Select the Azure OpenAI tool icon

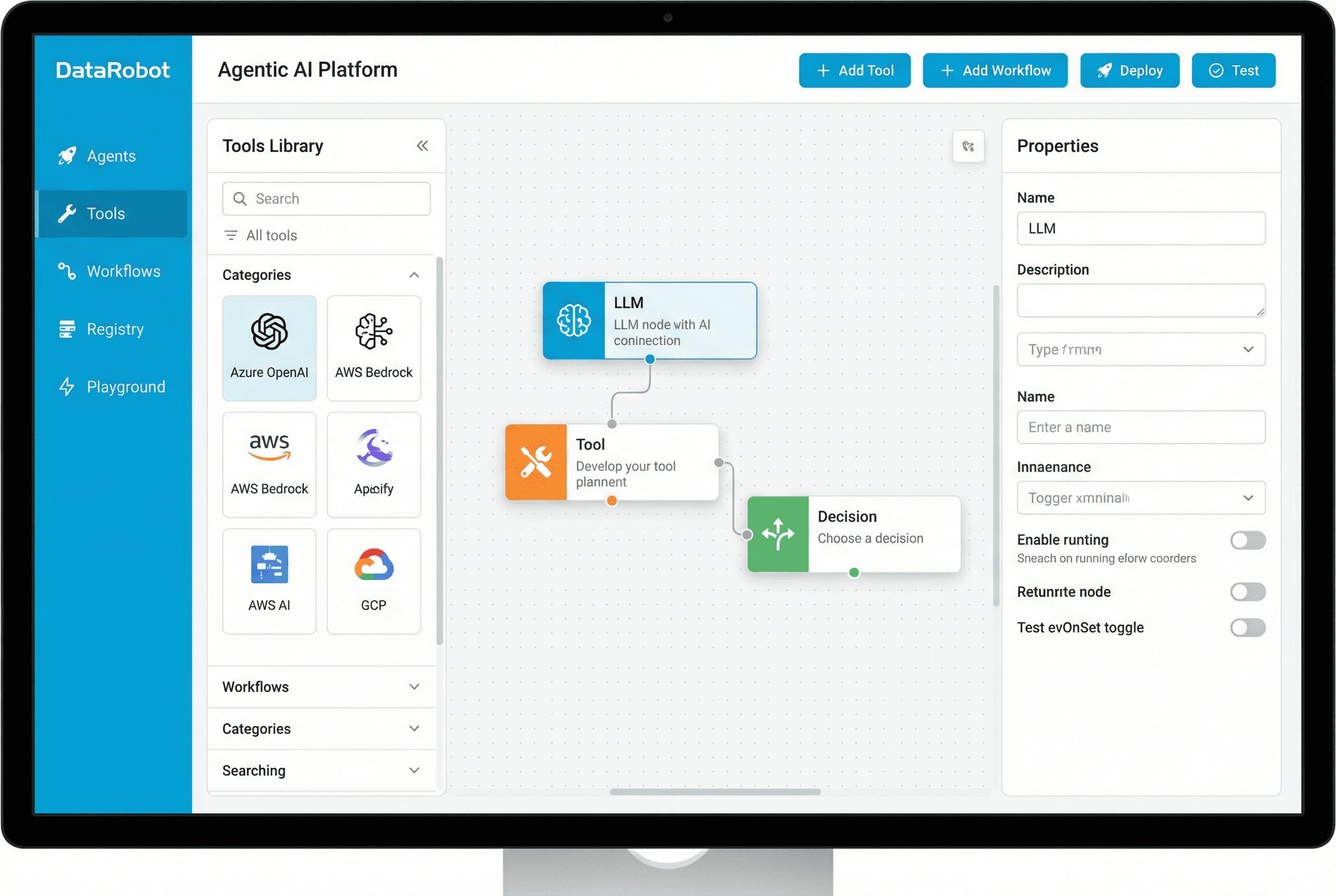tap(269, 332)
